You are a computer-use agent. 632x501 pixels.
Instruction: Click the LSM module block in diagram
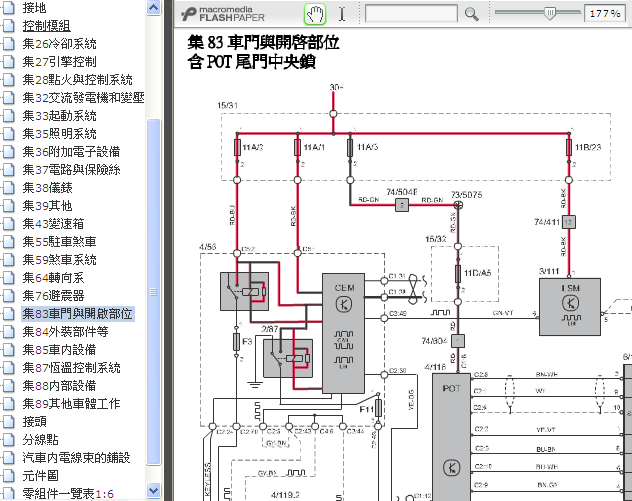(570, 307)
